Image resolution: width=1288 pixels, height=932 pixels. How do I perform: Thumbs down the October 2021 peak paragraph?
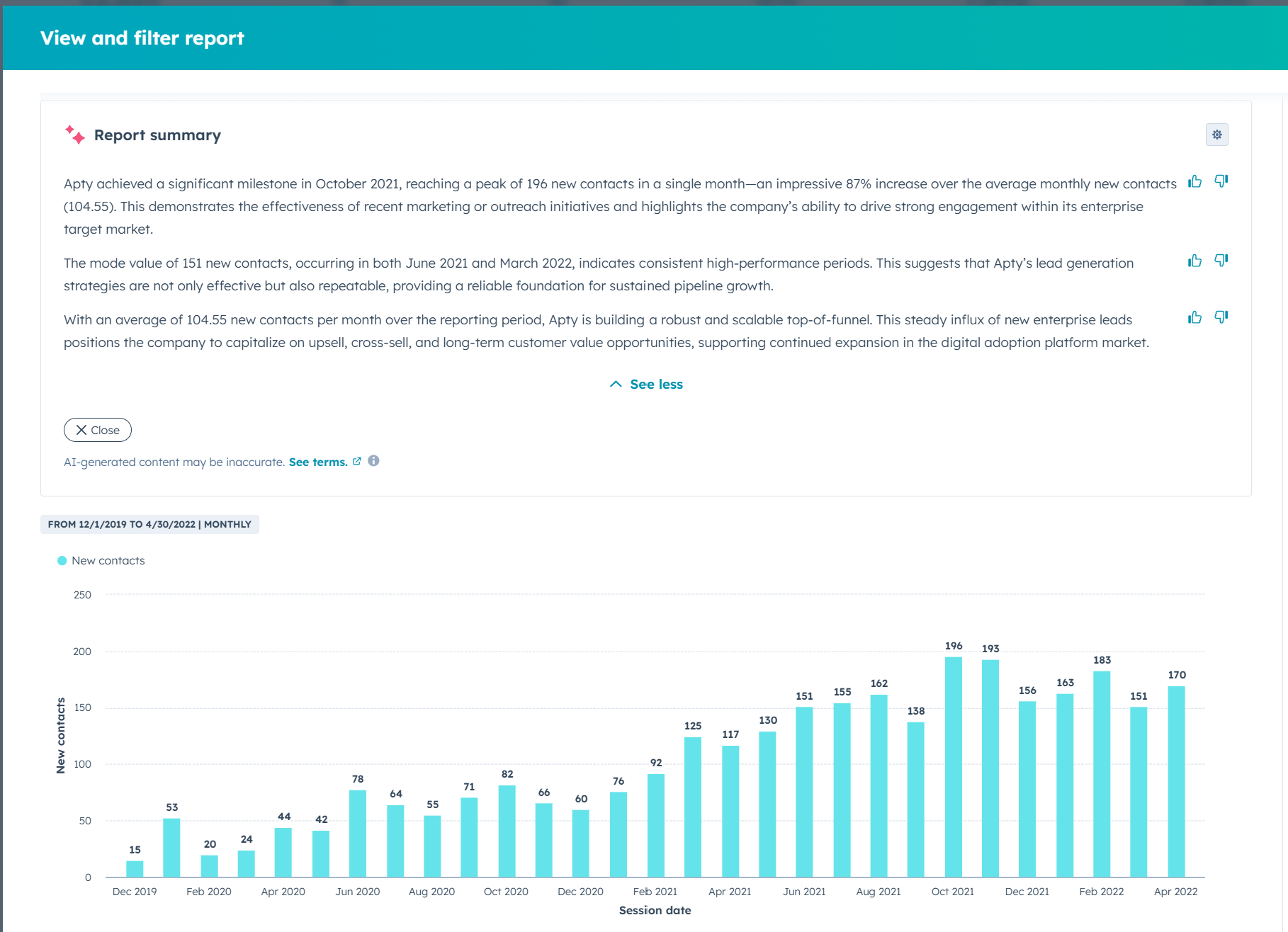pyautogui.click(x=1221, y=181)
